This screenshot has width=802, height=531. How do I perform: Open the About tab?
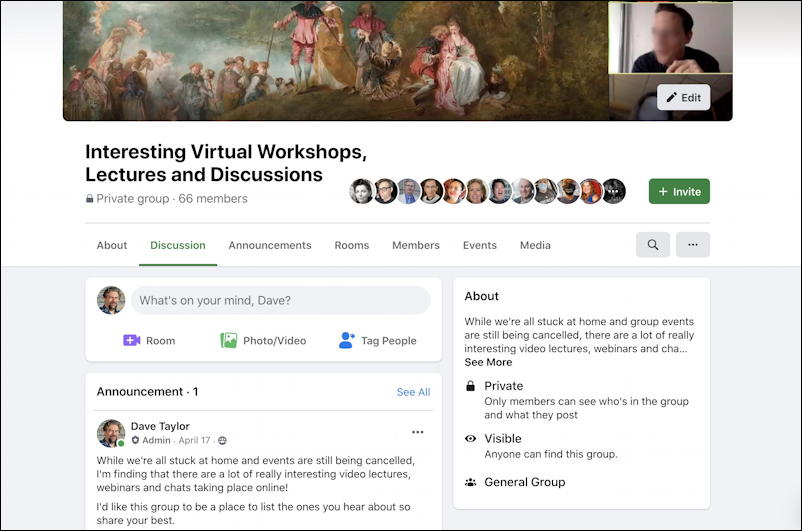pos(112,246)
